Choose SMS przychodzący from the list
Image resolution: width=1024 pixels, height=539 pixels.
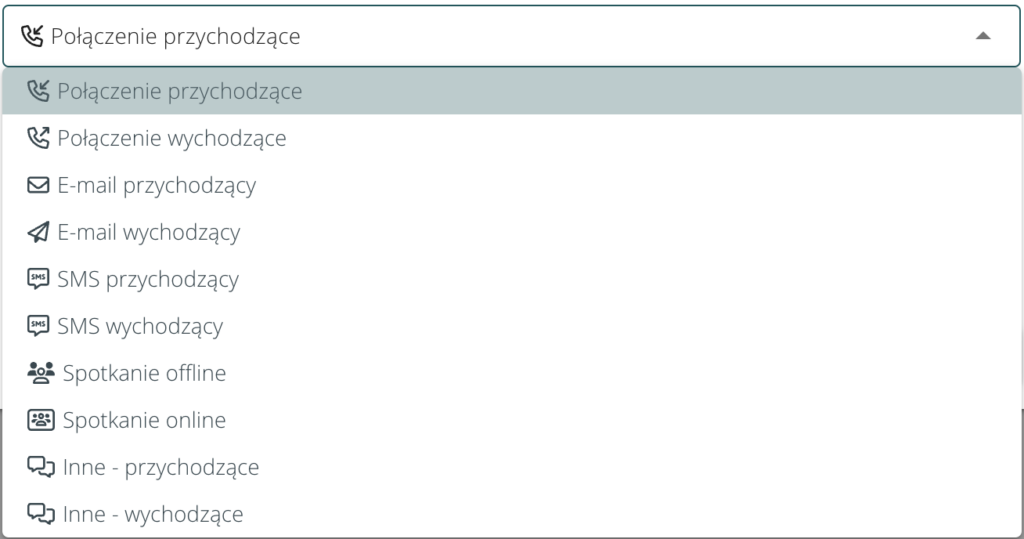148,280
